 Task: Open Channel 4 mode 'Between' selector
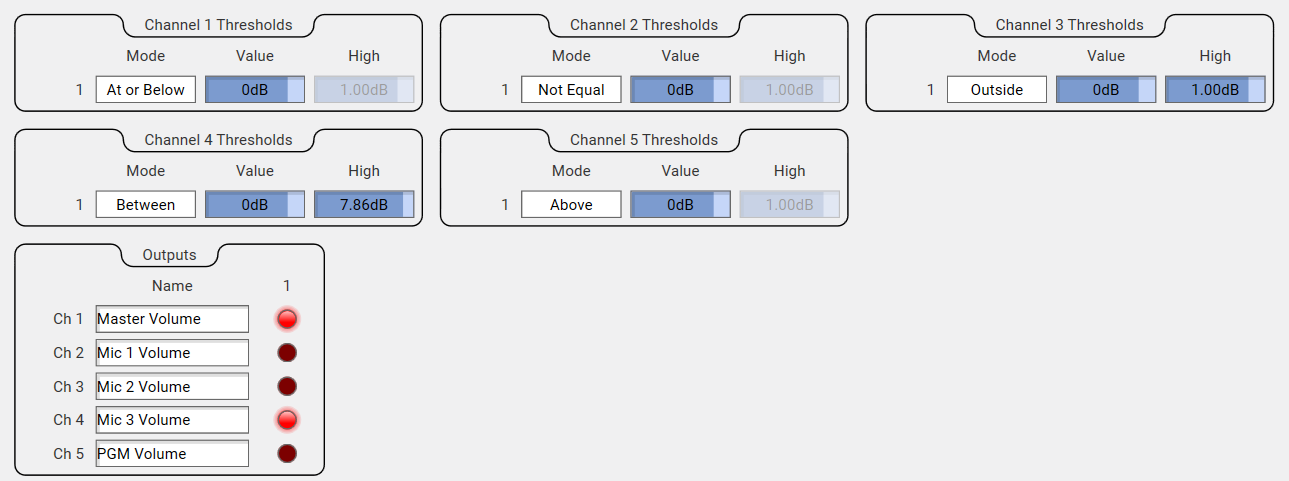[x=146, y=205]
